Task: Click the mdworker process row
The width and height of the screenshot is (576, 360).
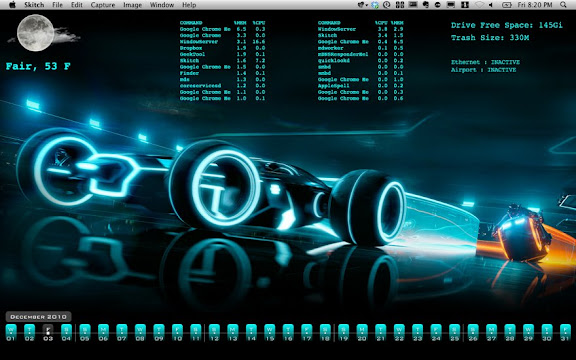Action: [x=360, y=48]
